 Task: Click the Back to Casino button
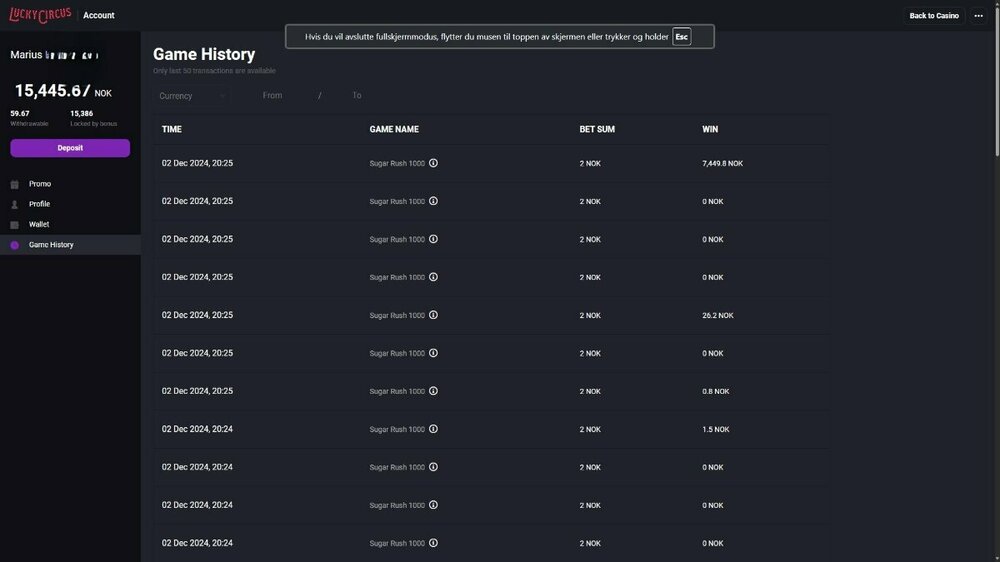[933, 16]
